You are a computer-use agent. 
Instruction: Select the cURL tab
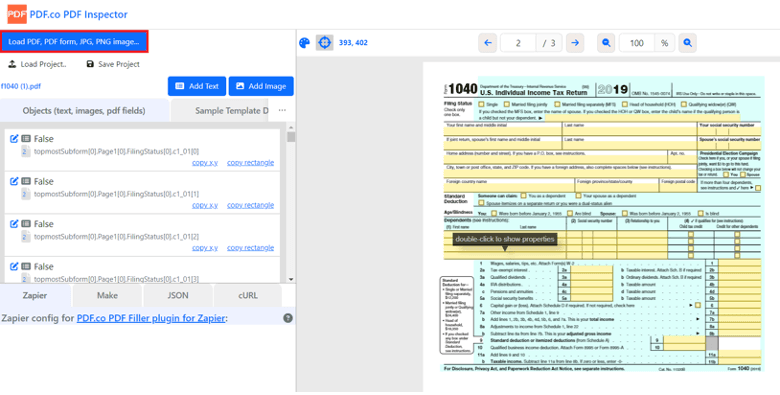click(x=248, y=296)
